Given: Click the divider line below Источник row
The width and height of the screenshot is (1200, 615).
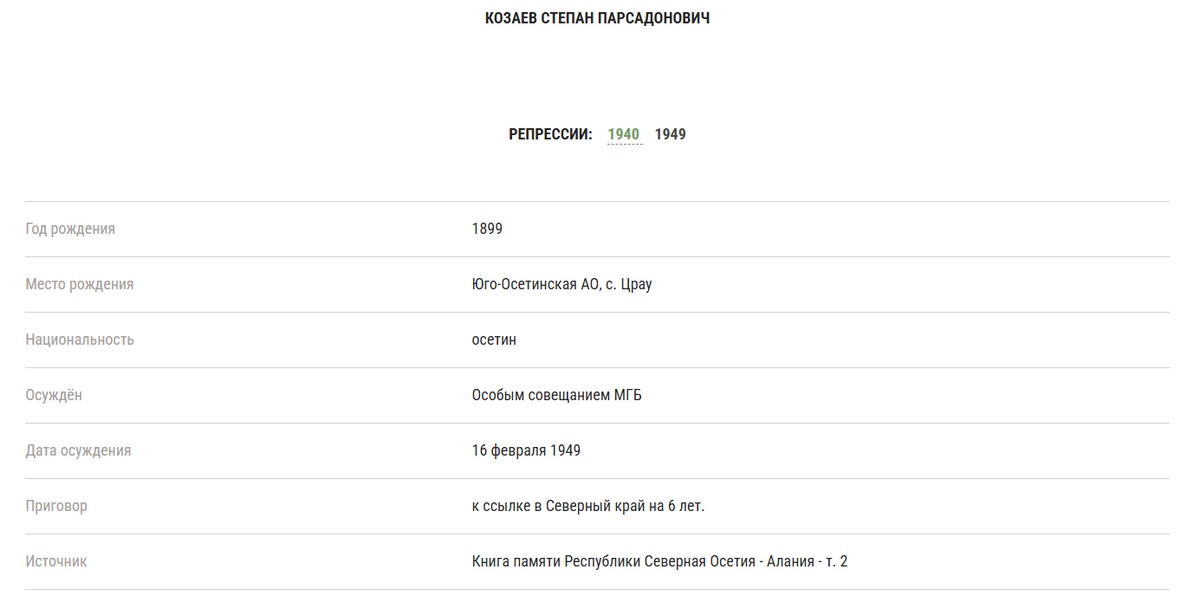Looking at the screenshot, I should pyautogui.click(x=597, y=590).
